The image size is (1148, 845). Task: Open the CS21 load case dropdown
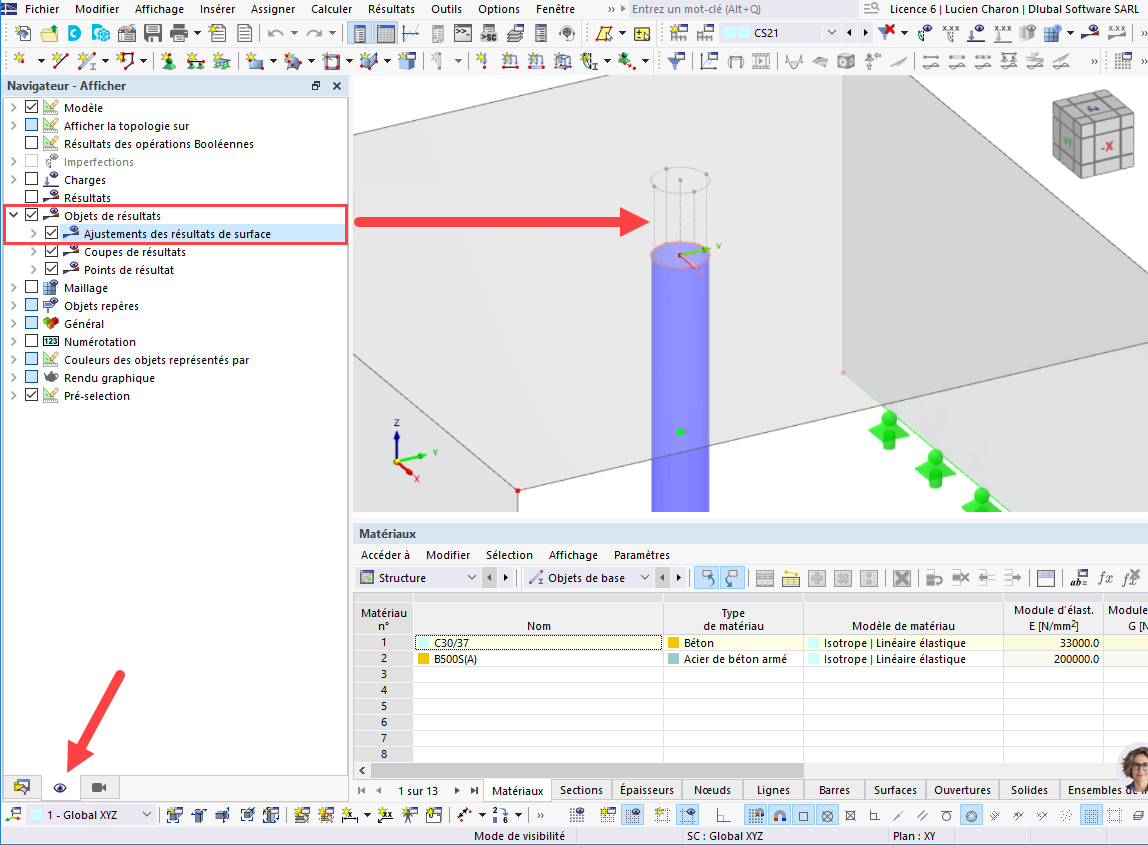831,33
